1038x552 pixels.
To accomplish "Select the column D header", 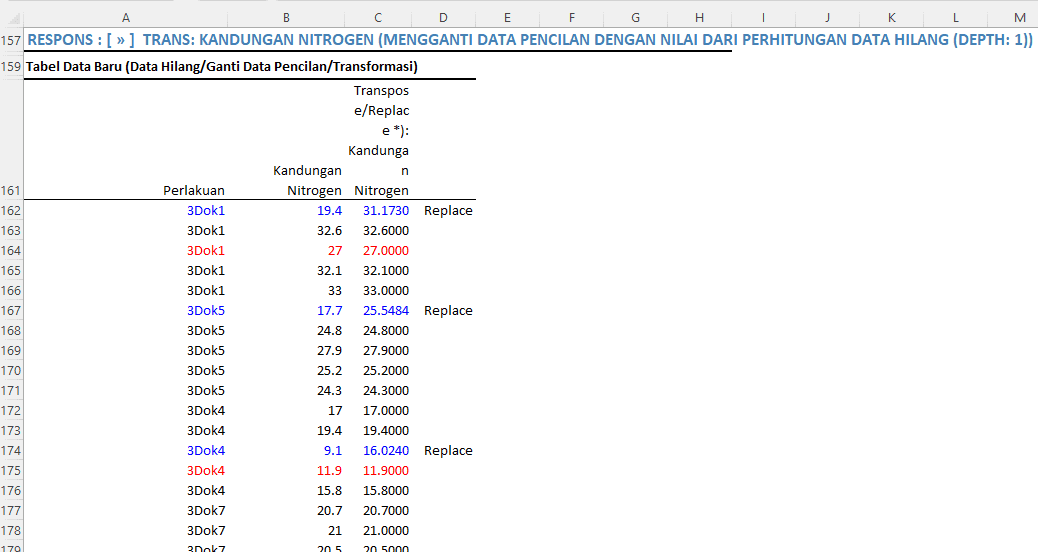I will [443, 17].
